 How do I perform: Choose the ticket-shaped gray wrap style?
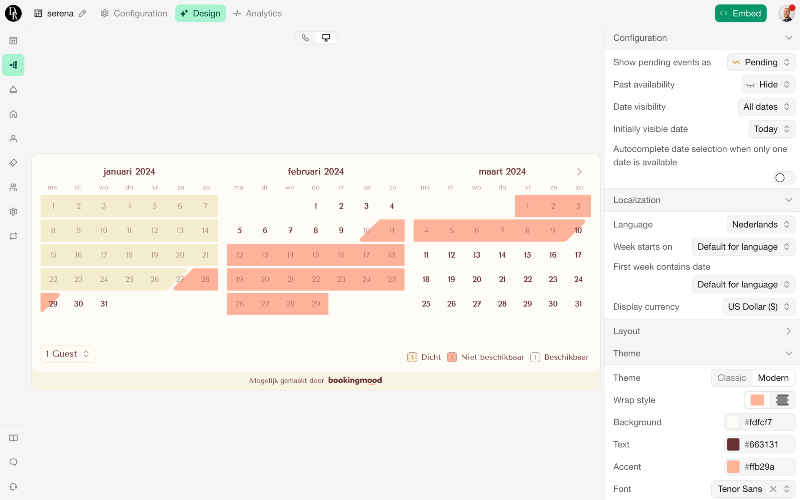coord(782,400)
